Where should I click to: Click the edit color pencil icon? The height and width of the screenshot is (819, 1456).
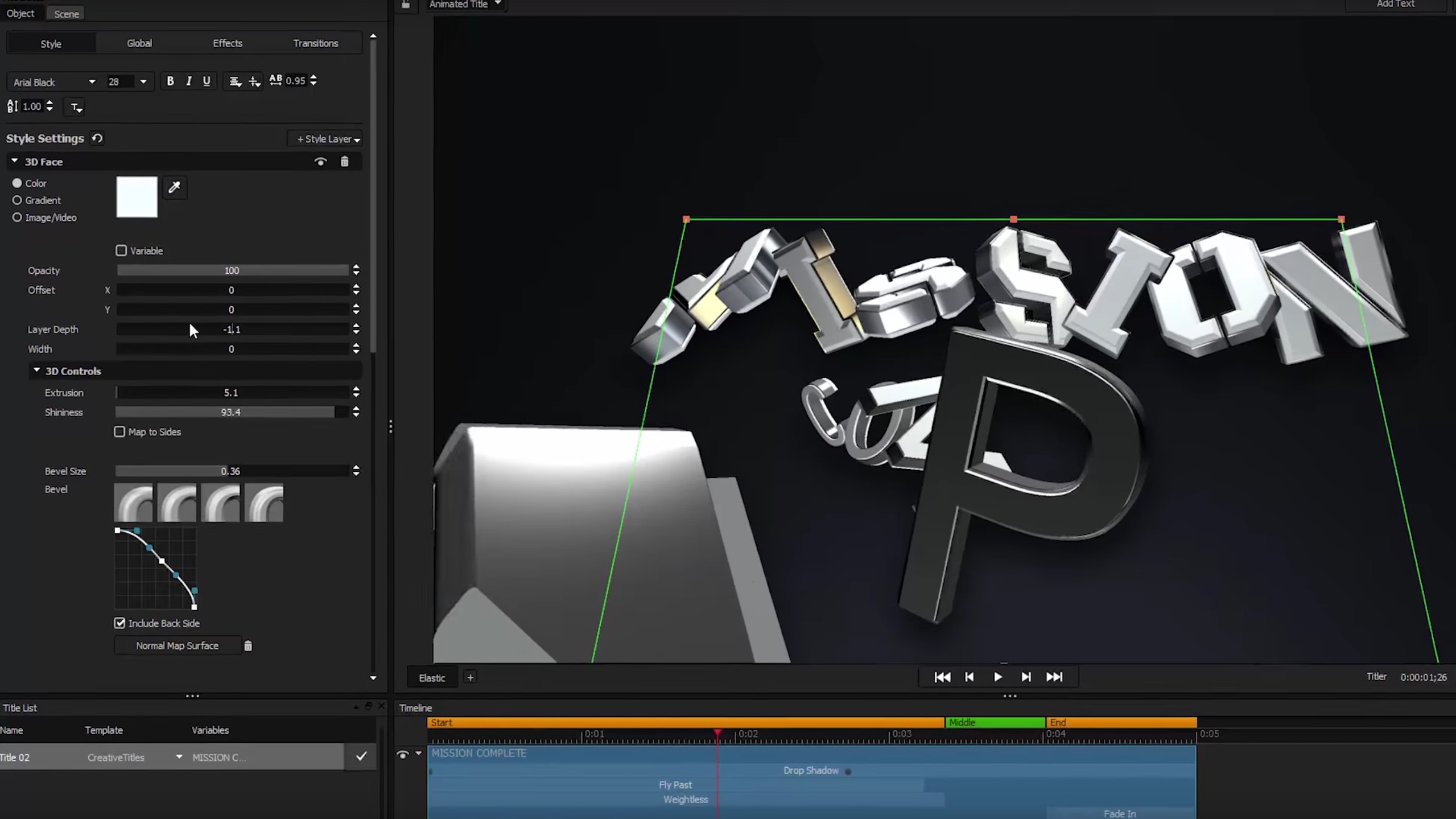174,188
